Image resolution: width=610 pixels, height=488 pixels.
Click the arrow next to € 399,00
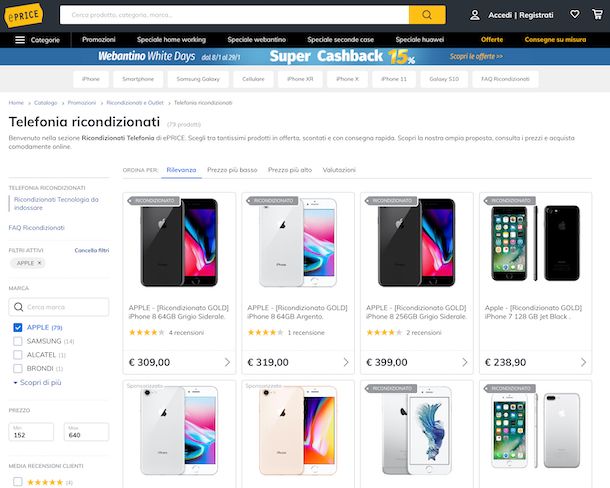[465, 362]
